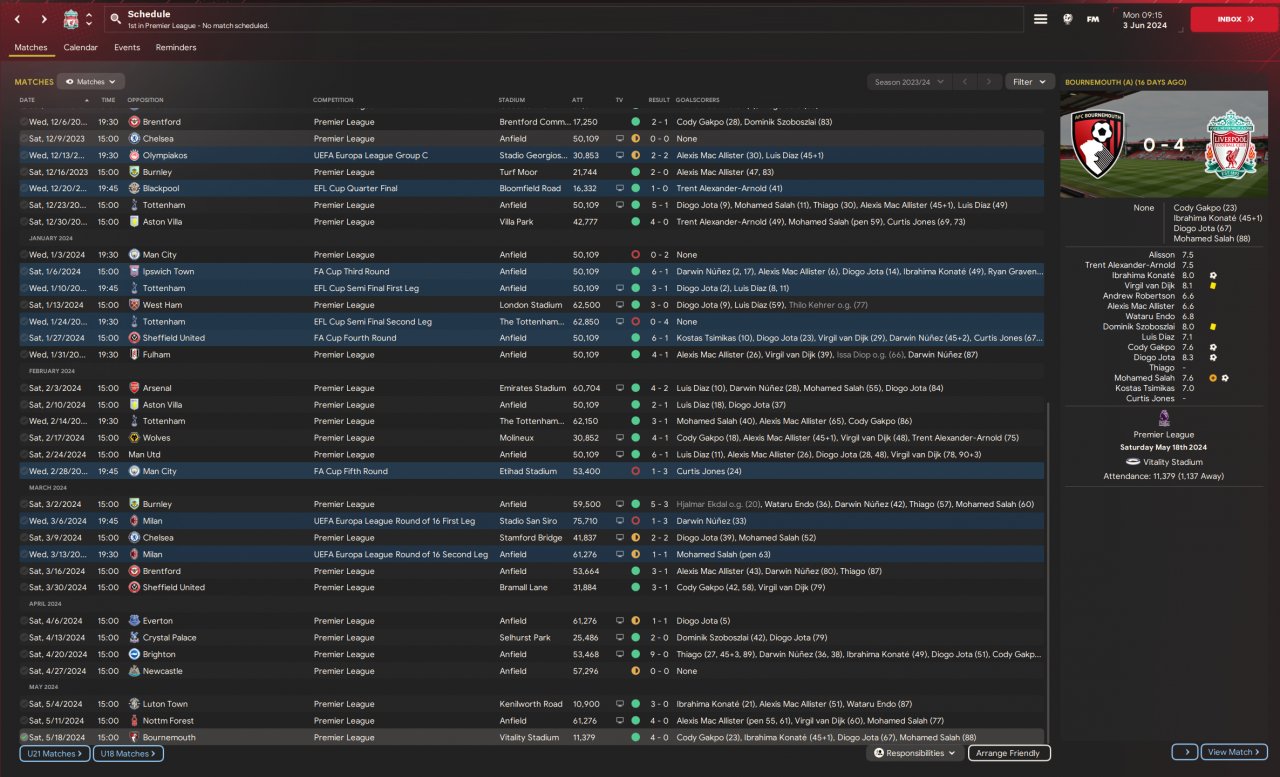Expand the Filter dropdown
The height and width of the screenshot is (777, 1280).
pos(1029,82)
